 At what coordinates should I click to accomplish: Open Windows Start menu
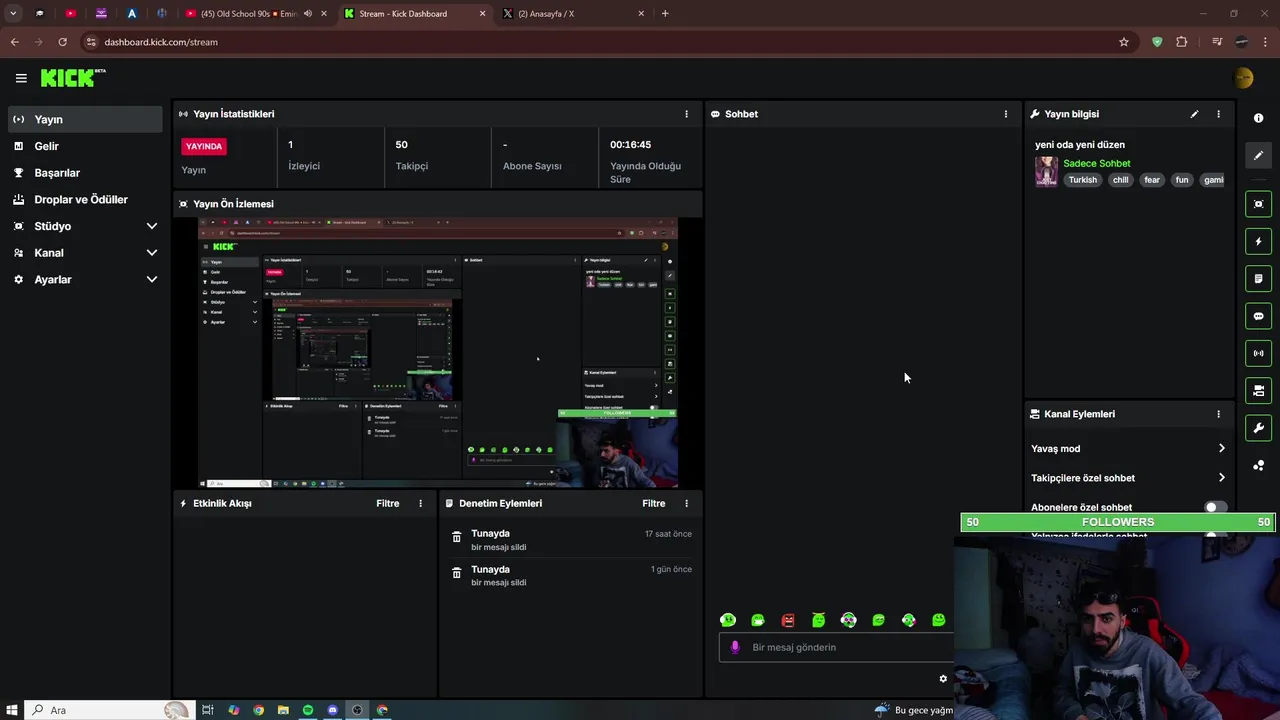12,710
